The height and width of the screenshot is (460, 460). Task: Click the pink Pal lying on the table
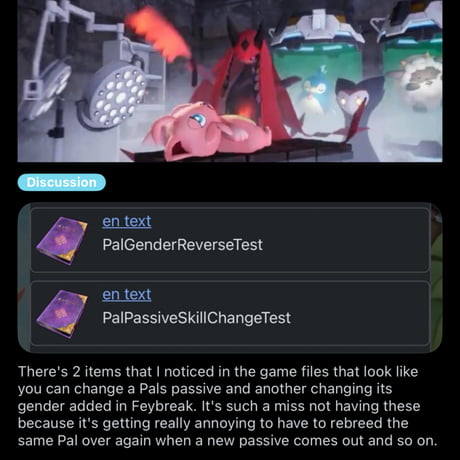(x=210, y=132)
